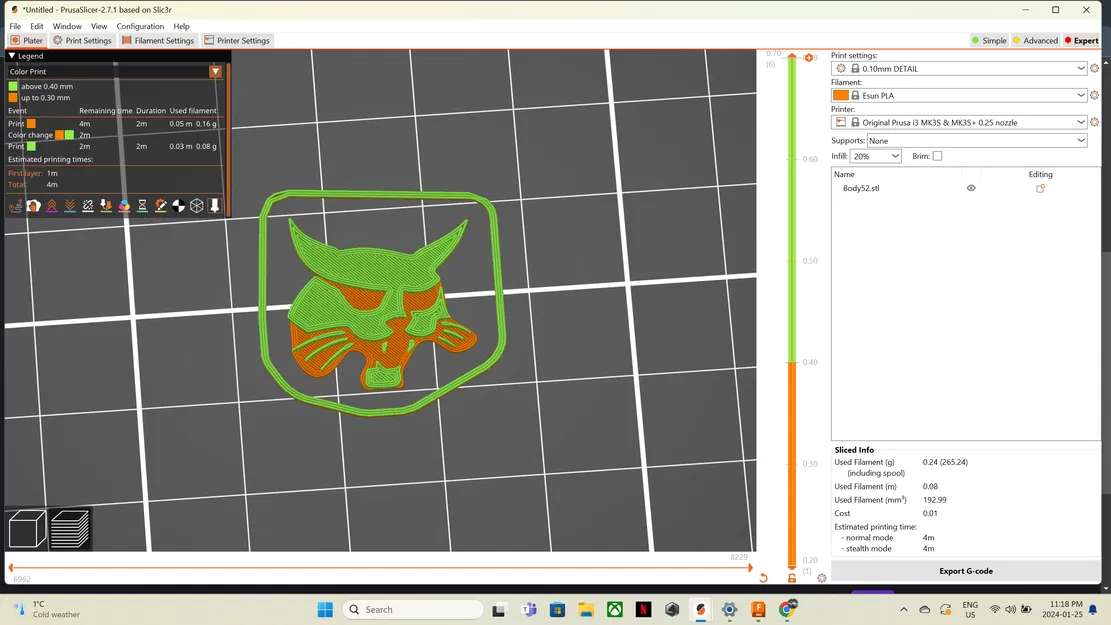Toggle Deretractions visibility icon
Screen dimensions: 1111x625
pos(70,205)
